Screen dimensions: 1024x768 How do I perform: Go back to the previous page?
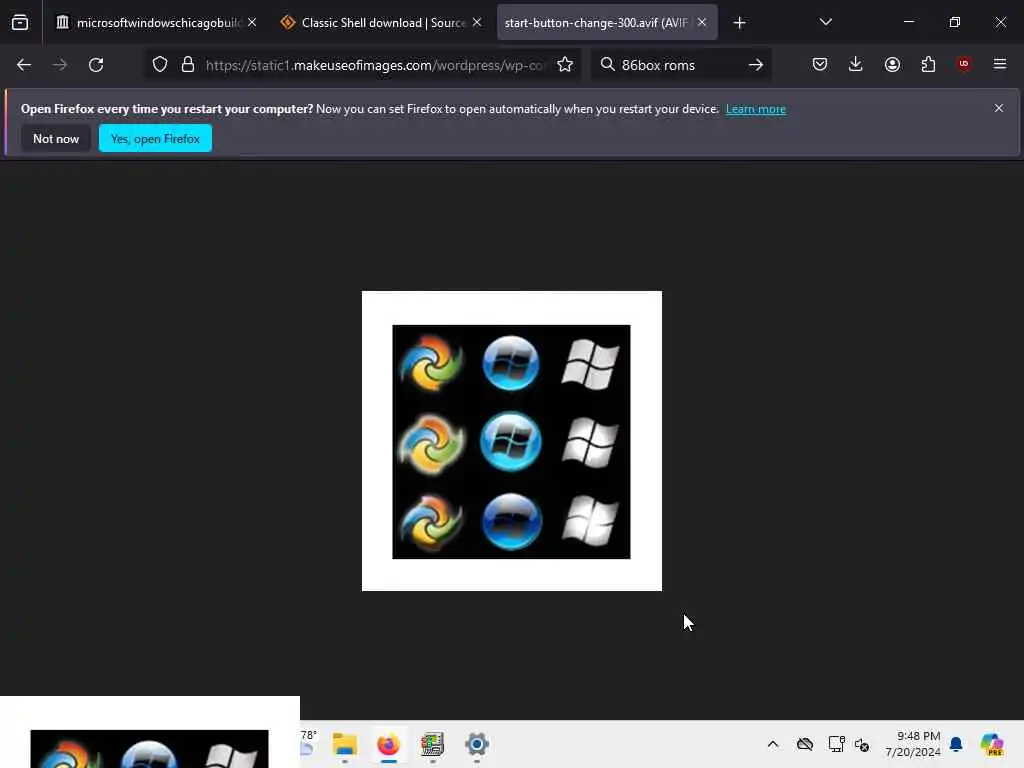[x=24, y=65]
